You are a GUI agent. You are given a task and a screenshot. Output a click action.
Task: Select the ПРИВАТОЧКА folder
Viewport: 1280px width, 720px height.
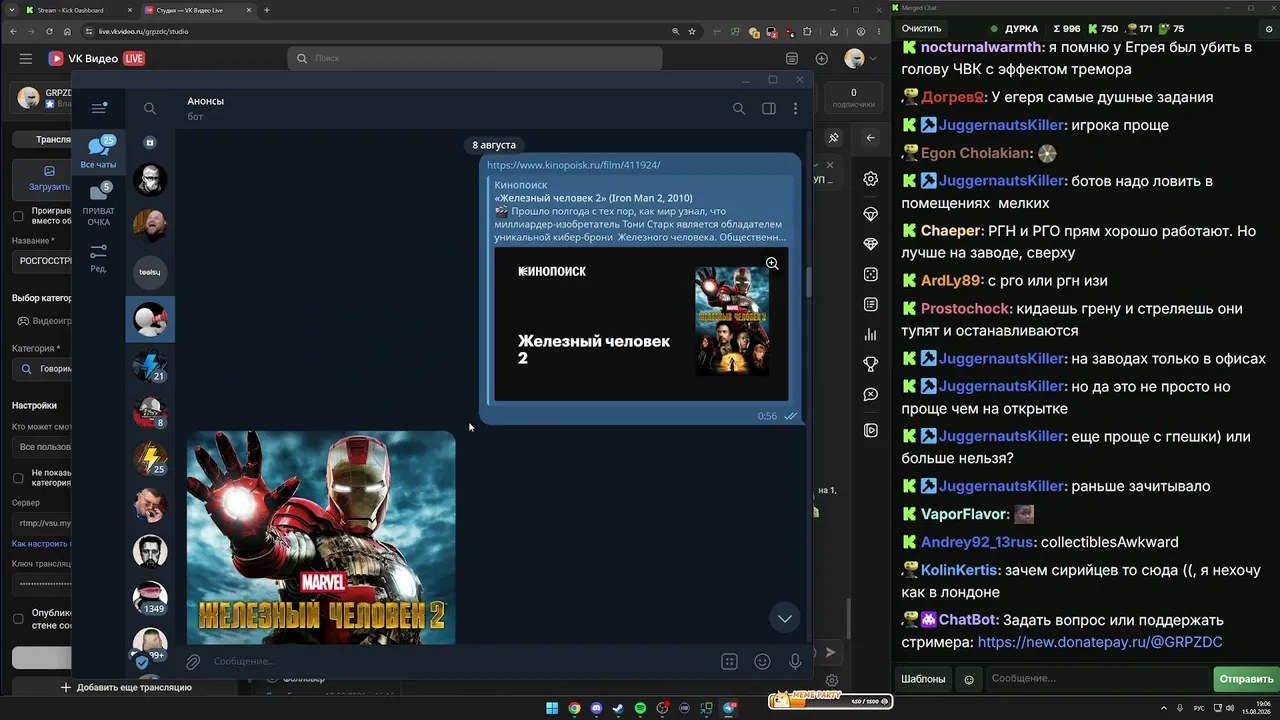pos(98,204)
